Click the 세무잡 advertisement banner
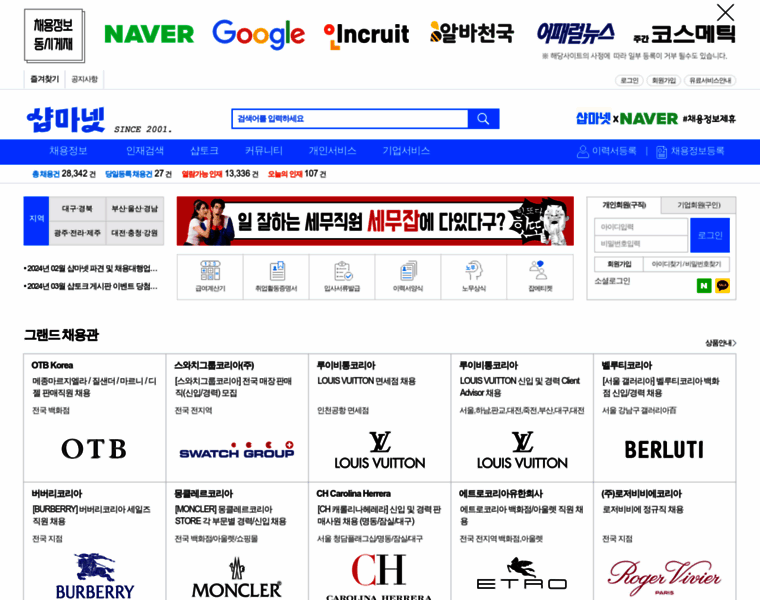This screenshot has height=600, width=760. [375, 221]
